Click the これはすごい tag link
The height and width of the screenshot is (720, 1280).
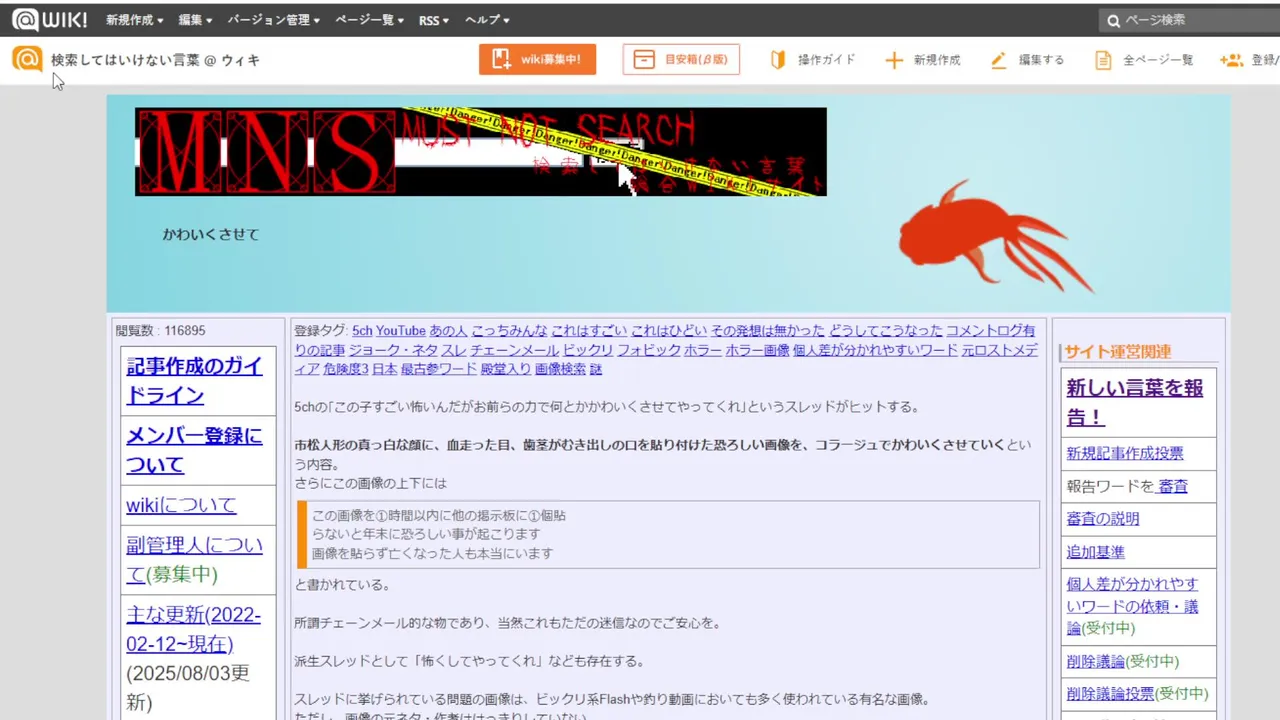click(589, 330)
